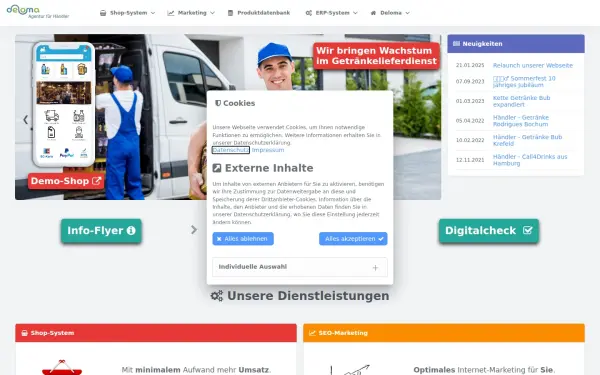Click the chevron next to Info-Flyer
600x375 pixels.
pos(194,230)
